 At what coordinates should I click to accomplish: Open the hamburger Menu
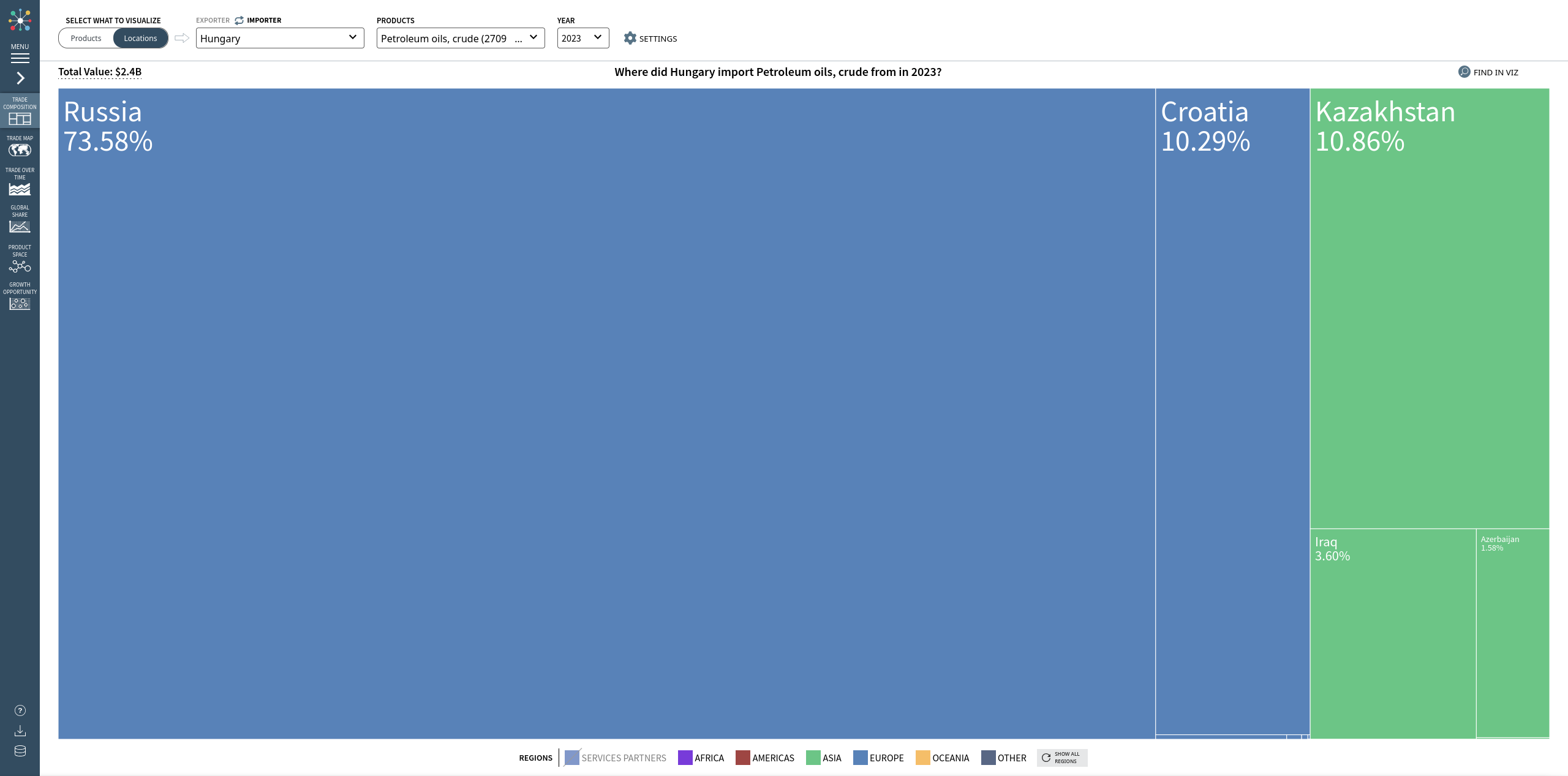pyautogui.click(x=20, y=58)
